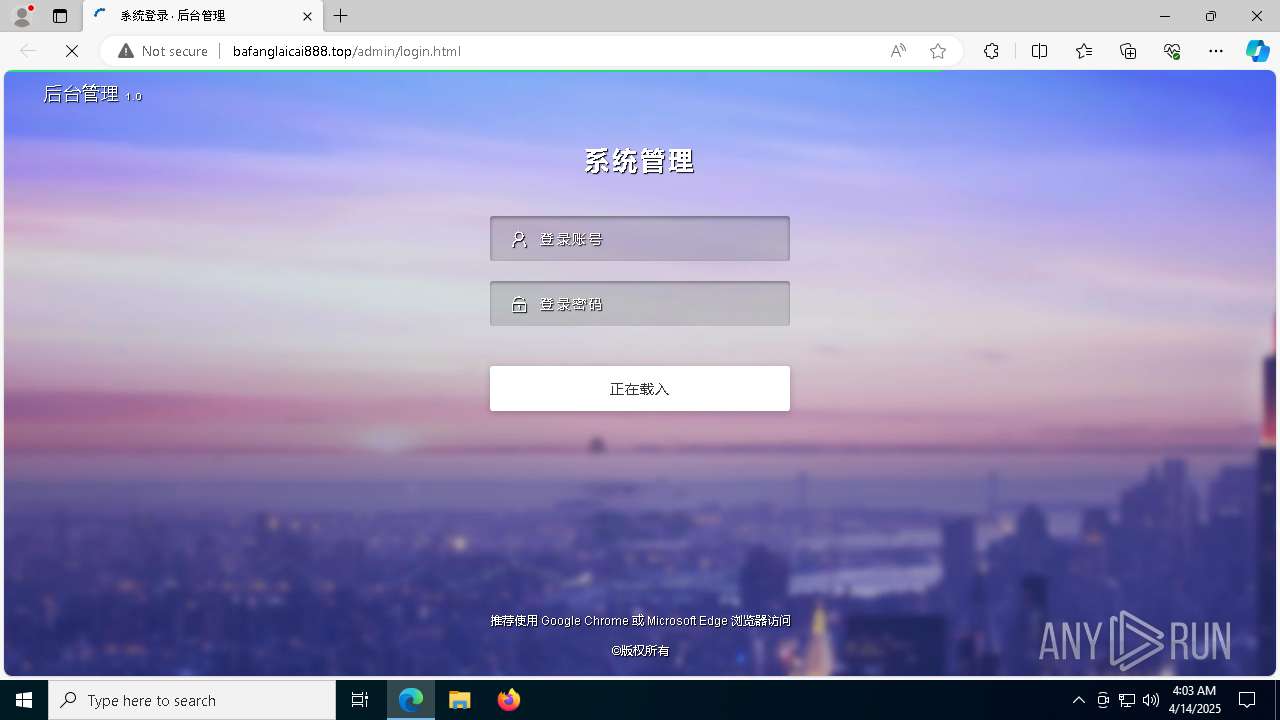Click the 正在载入 login button
1280x720 pixels.
coord(640,388)
